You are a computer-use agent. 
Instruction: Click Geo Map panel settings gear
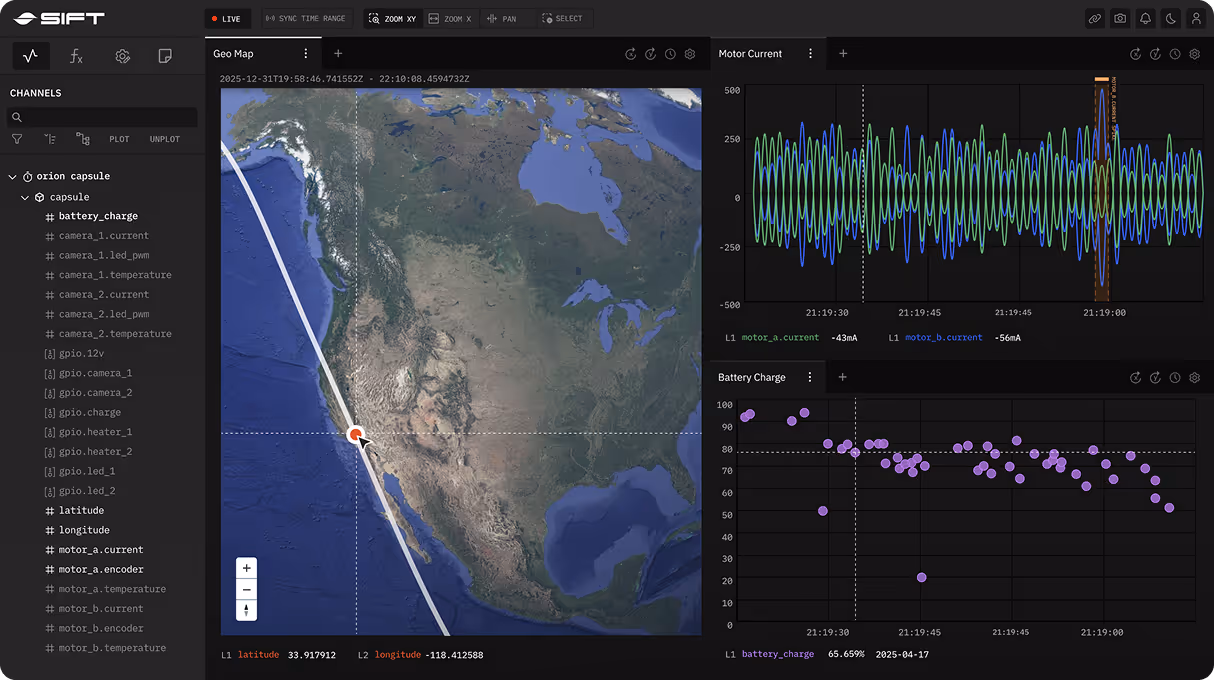point(690,54)
